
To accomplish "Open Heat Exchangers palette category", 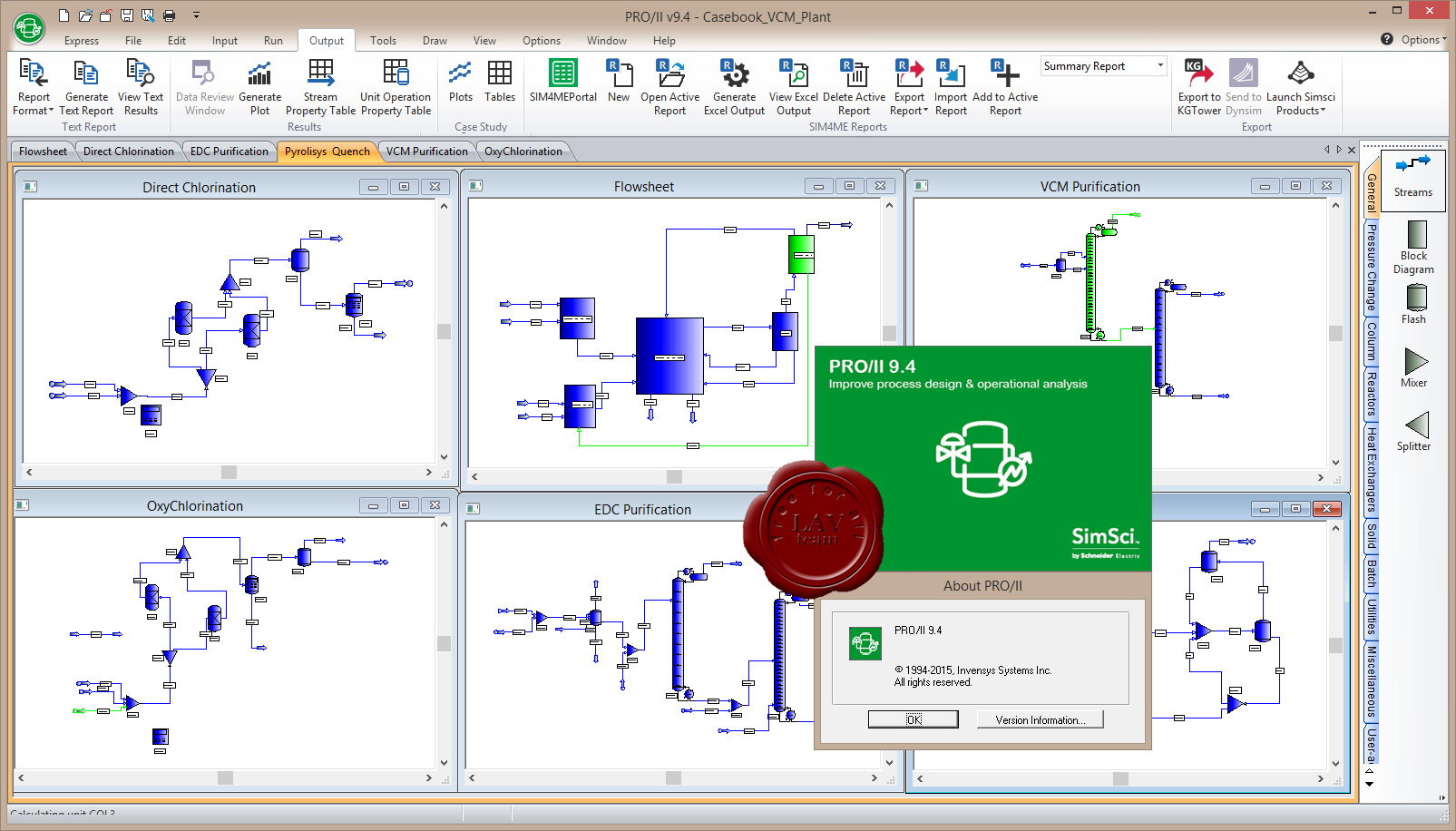I will point(1371,471).
